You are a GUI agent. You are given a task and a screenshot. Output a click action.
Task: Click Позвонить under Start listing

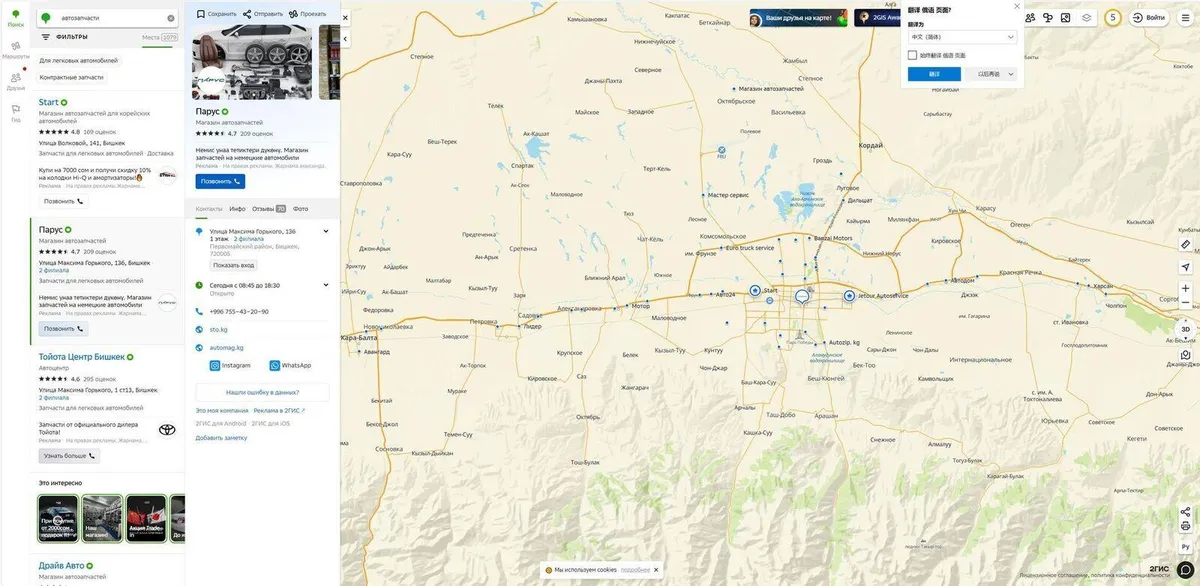pyautogui.click(x=63, y=201)
